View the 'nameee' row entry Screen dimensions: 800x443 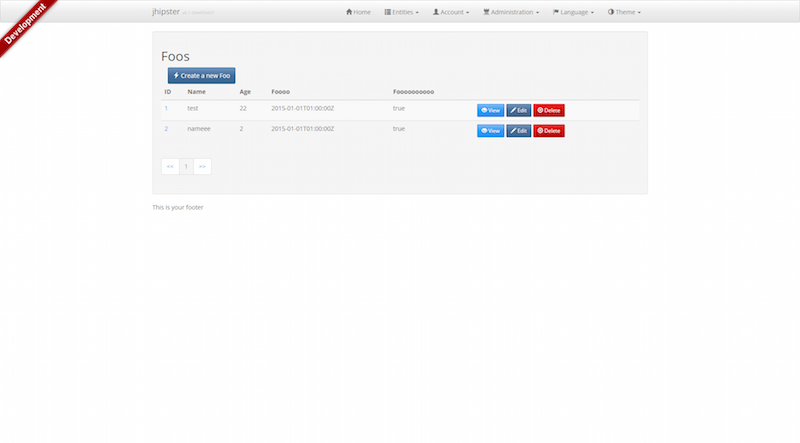pos(490,131)
